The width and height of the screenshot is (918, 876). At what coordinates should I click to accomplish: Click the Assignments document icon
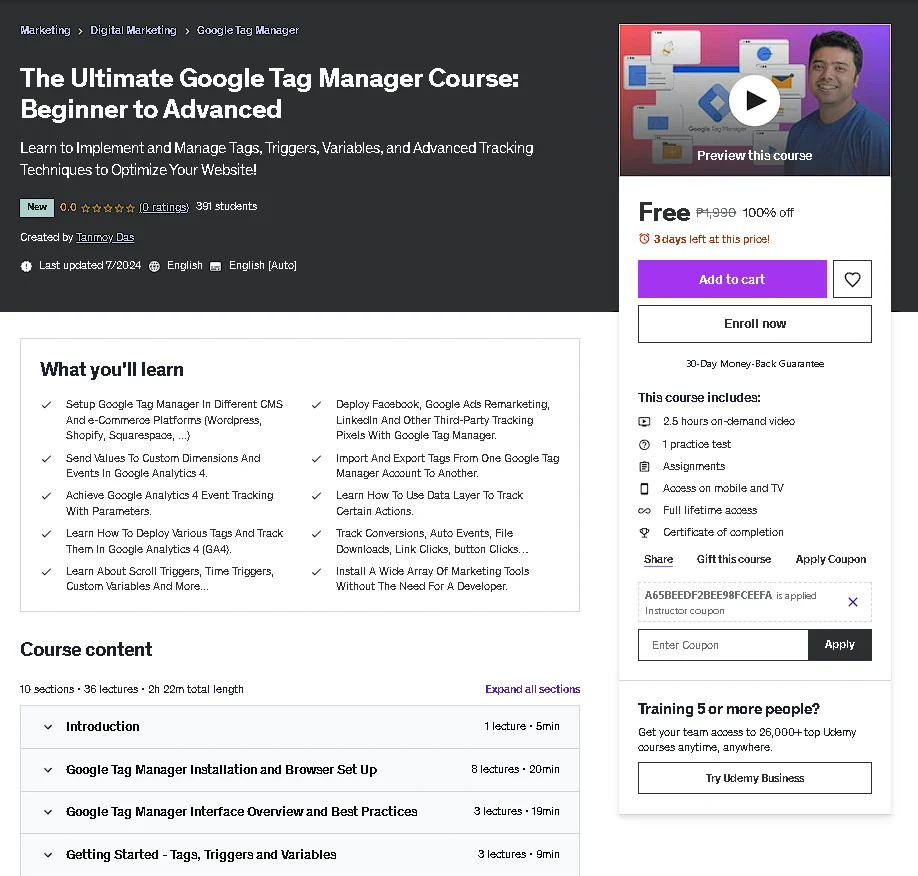tap(644, 467)
